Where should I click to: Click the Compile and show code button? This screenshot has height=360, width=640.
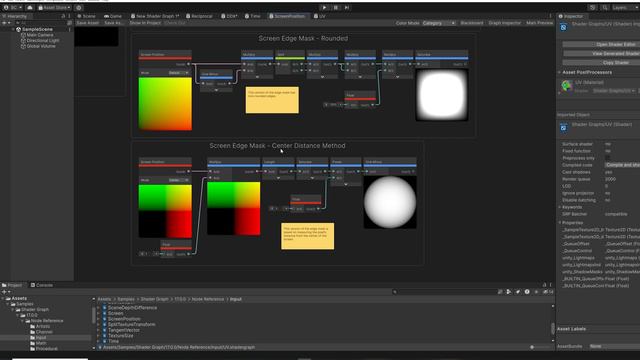(x=622, y=165)
